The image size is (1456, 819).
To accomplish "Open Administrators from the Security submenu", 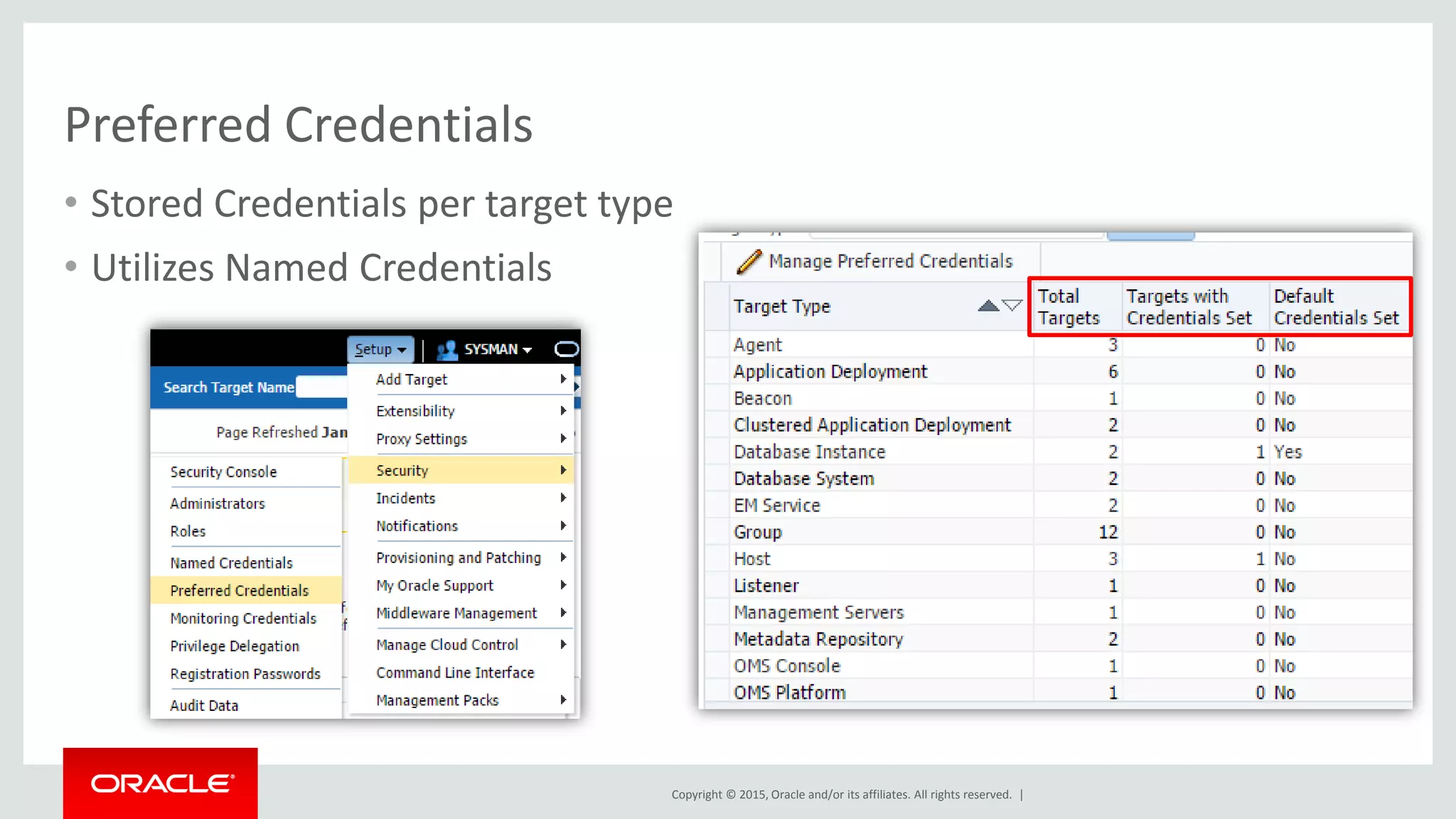I will click(x=247, y=503).
